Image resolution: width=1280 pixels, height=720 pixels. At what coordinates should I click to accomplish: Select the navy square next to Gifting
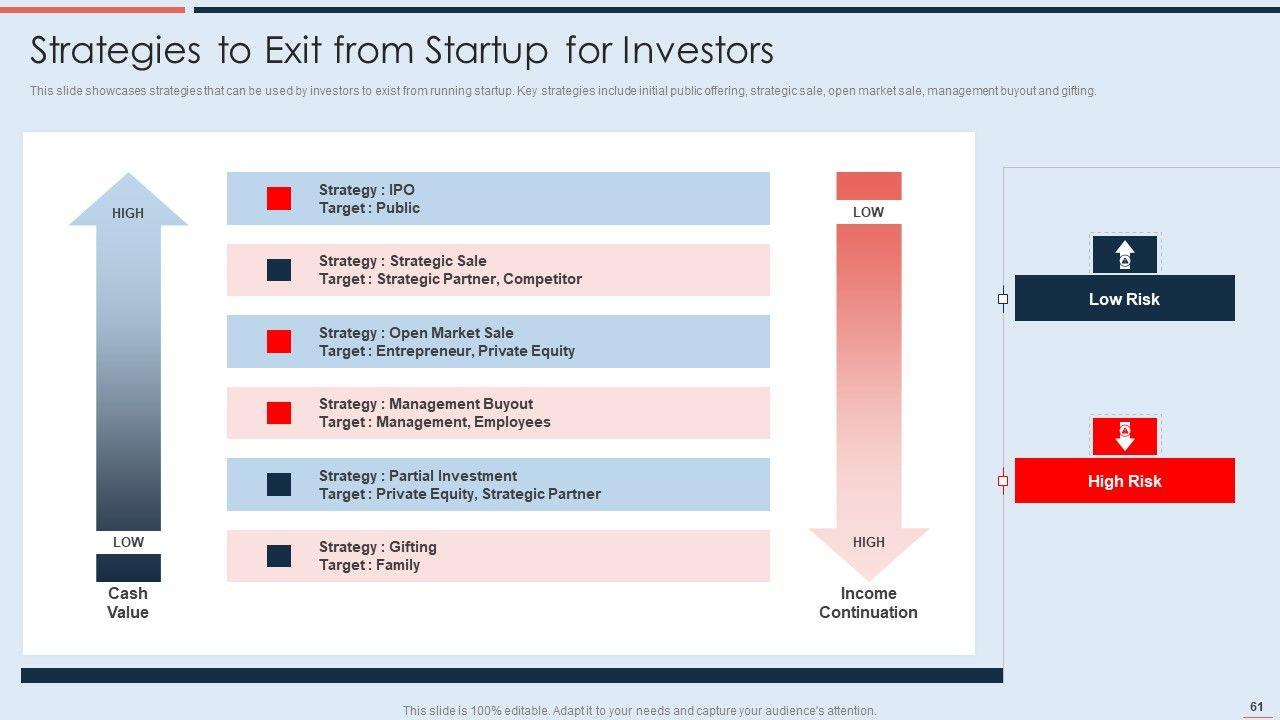pyautogui.click(x=279, y=556)
